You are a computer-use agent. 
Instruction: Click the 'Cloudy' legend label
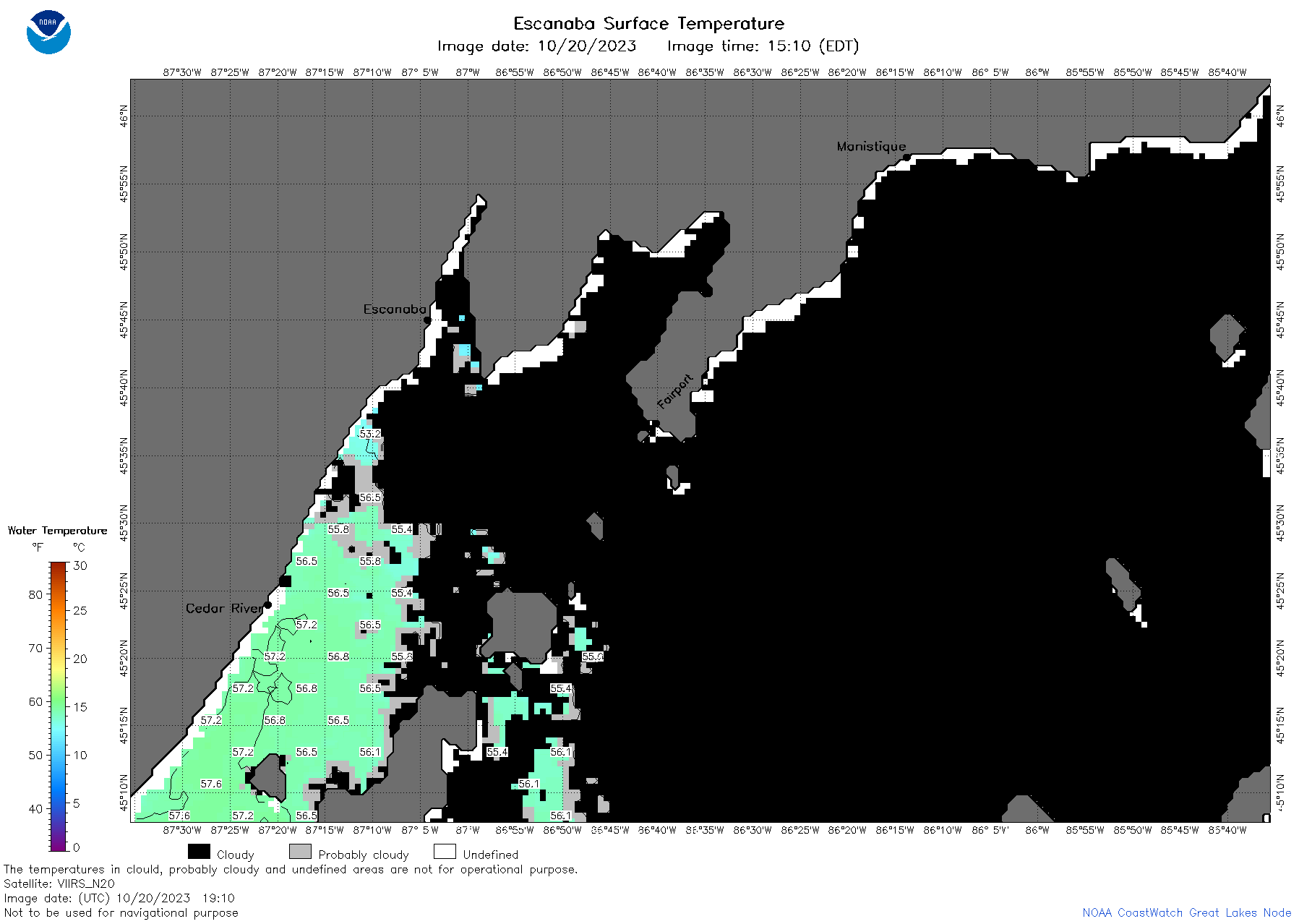(x=236, y=855)
